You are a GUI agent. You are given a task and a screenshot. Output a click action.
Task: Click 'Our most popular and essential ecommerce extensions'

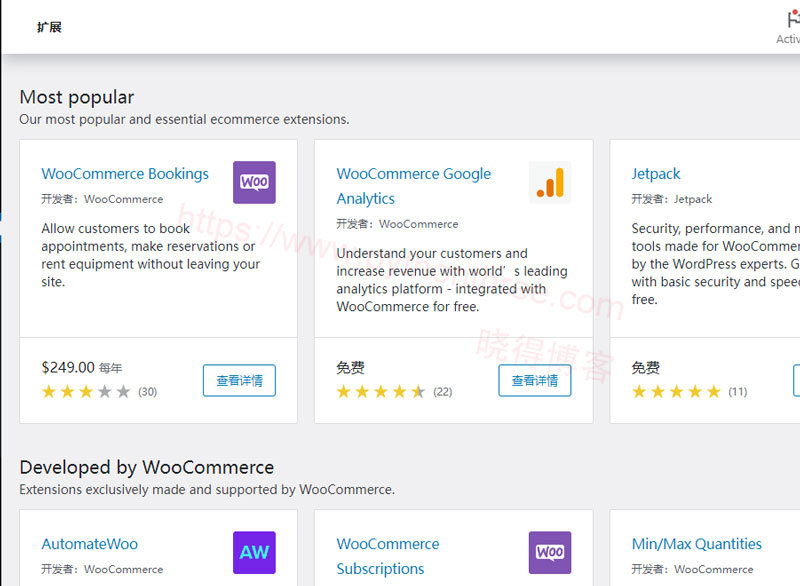click(x=184, y=119)
